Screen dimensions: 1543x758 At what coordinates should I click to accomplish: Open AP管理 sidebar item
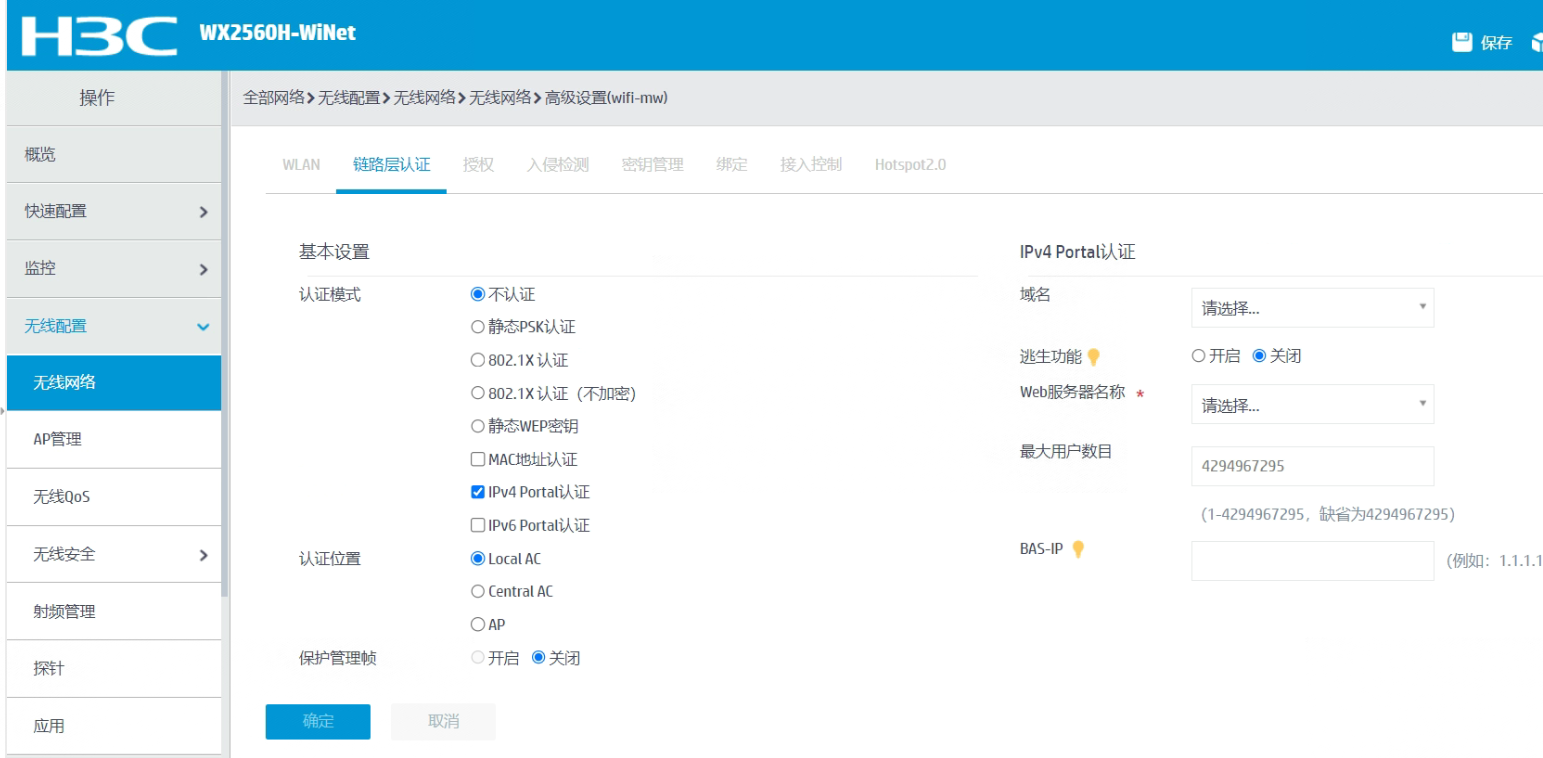coord(113,439)
